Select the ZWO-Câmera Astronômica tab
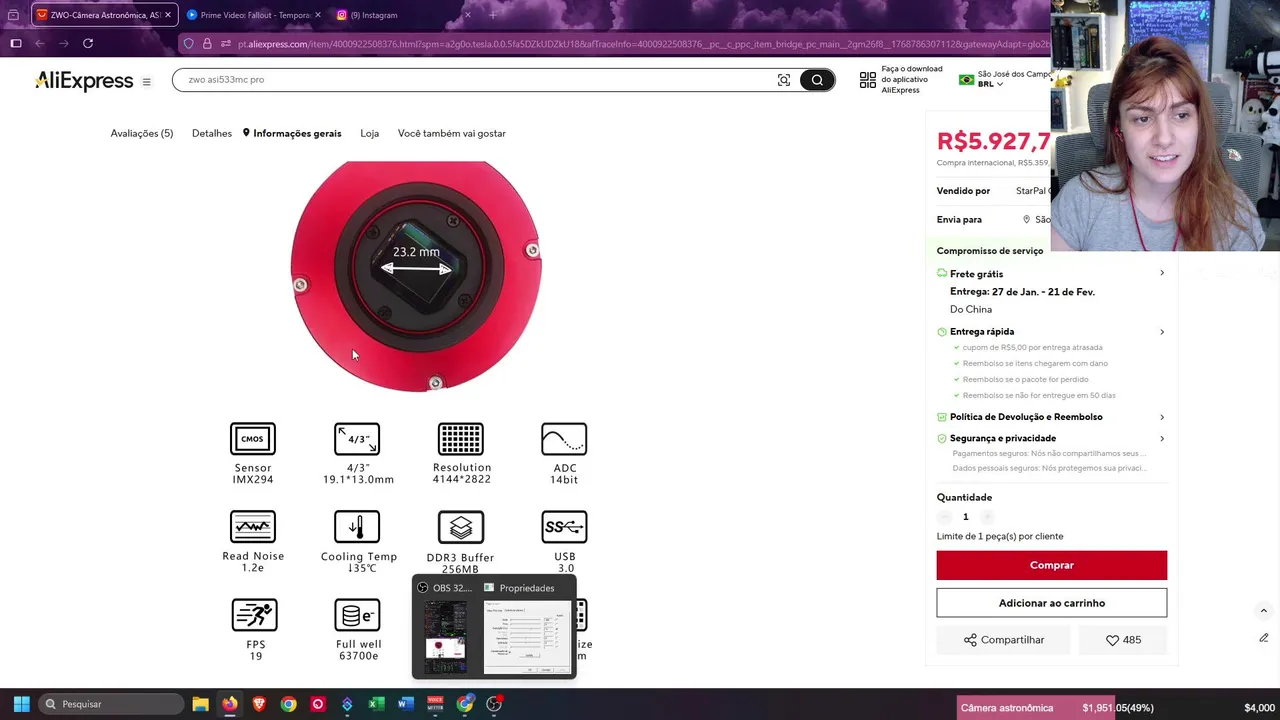Image resolution: width=1280 pixels, height=720 pixels. point(105,15)
